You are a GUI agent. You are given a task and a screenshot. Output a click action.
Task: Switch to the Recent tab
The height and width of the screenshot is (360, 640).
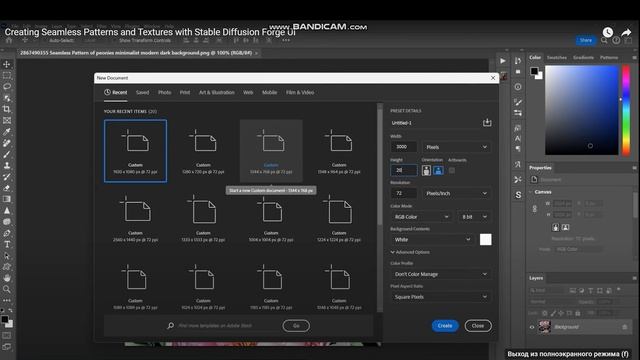click(x=116, y=93)
